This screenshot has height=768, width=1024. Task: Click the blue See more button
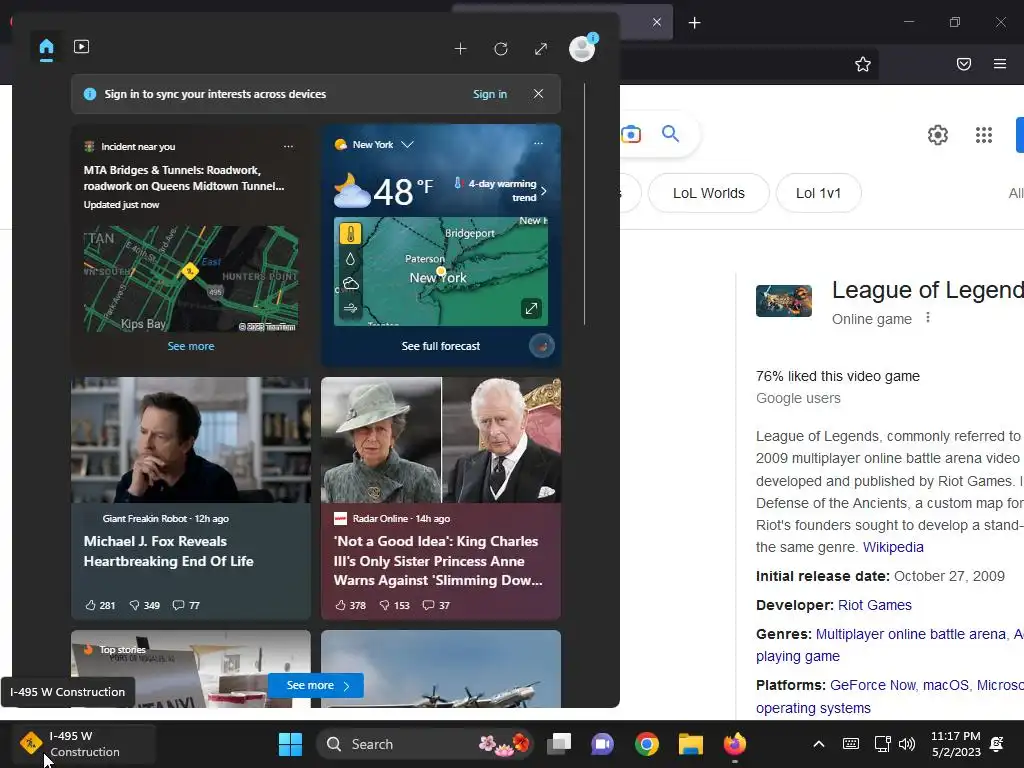point(316,686)
